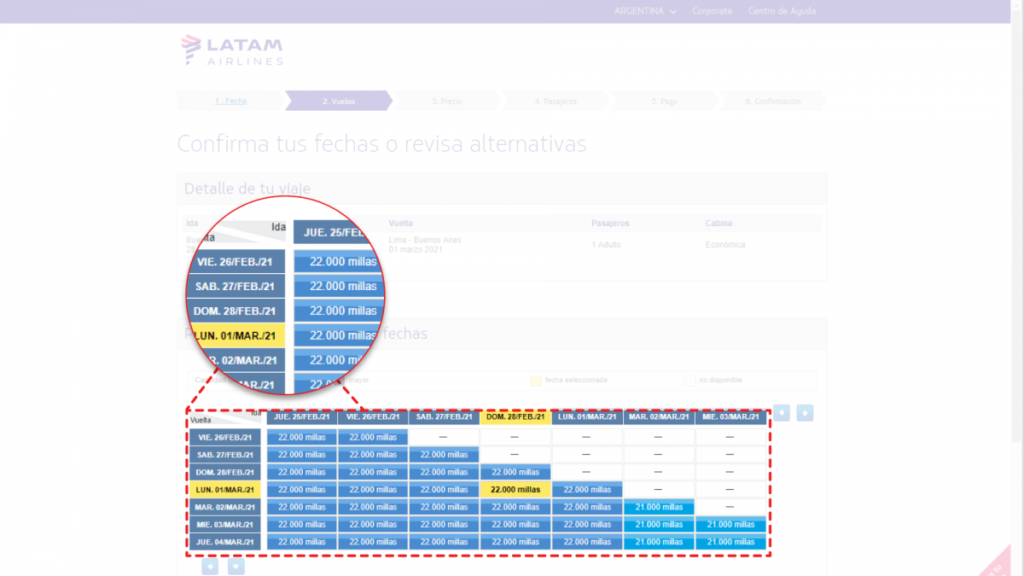Screen dimensions: 1024x576
Task: Select the LUN. 01/MAR./21 return row header
Action: pyautogui.click(x=225, y=490)
